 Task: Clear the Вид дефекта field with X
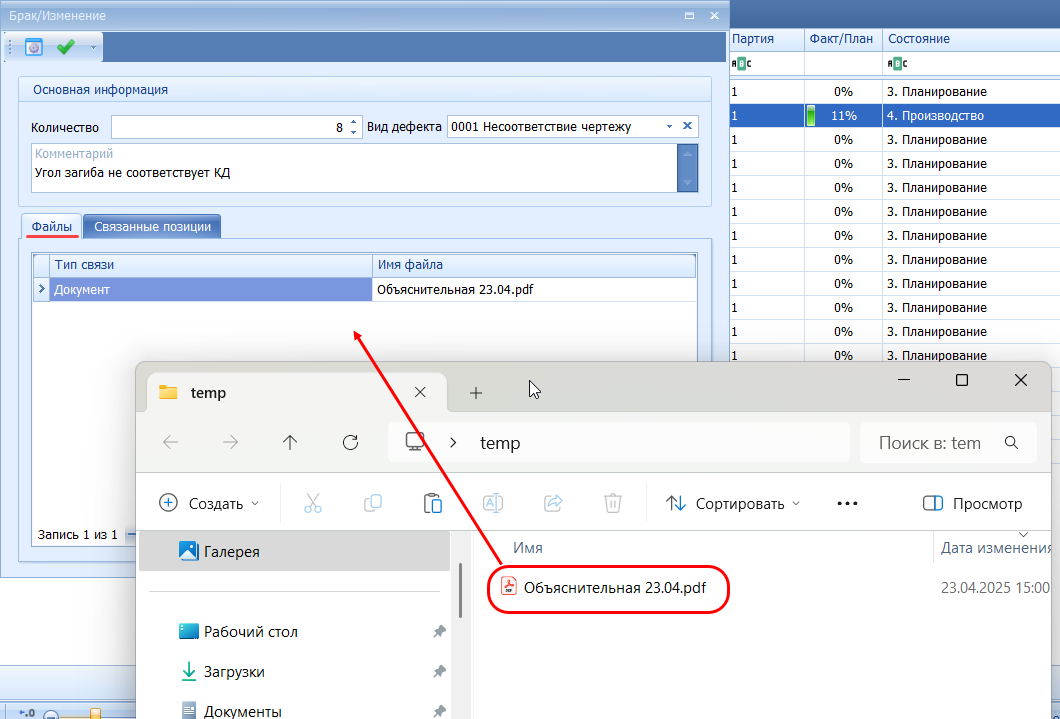tap(687, 127)
